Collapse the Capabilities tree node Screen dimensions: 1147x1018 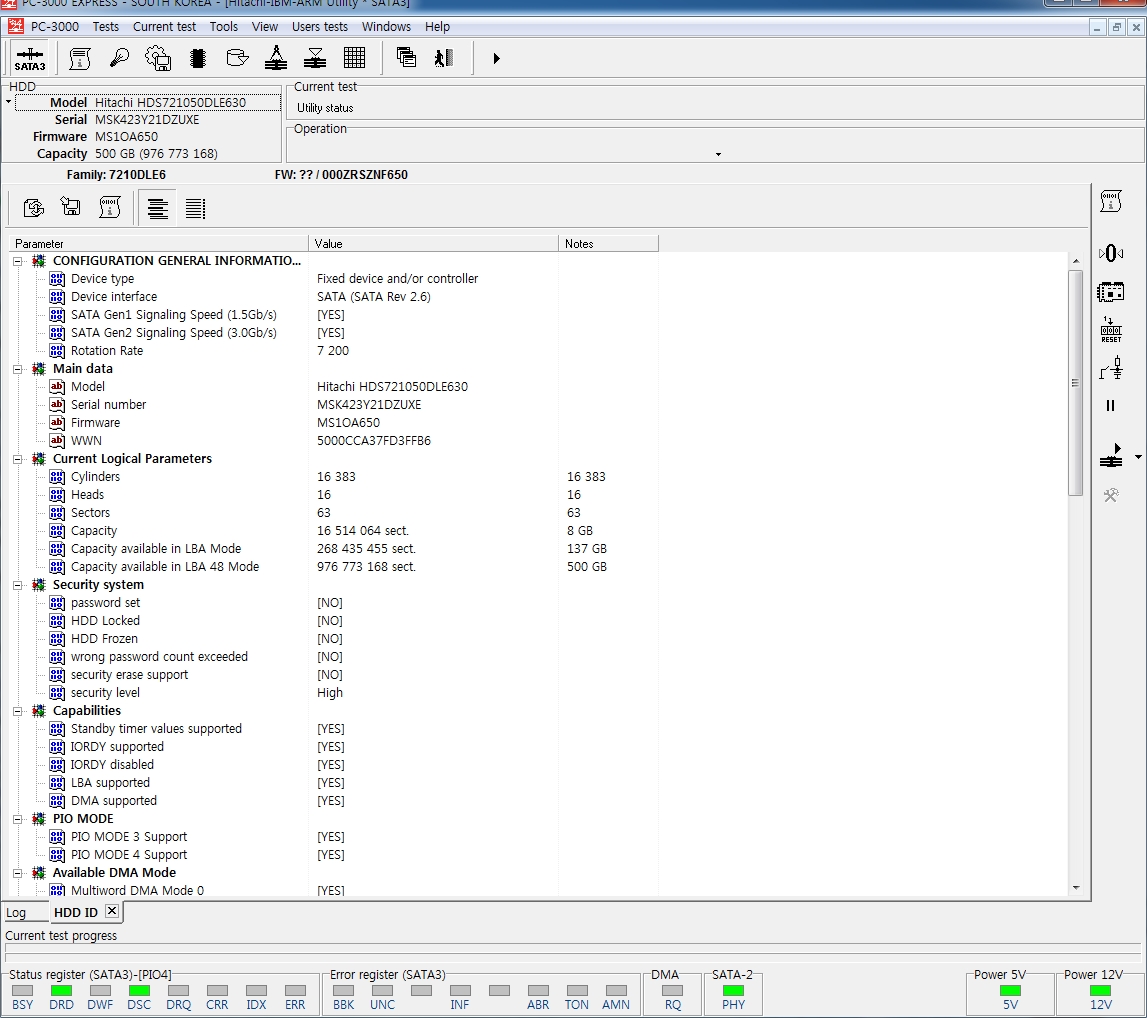point(18,711)
